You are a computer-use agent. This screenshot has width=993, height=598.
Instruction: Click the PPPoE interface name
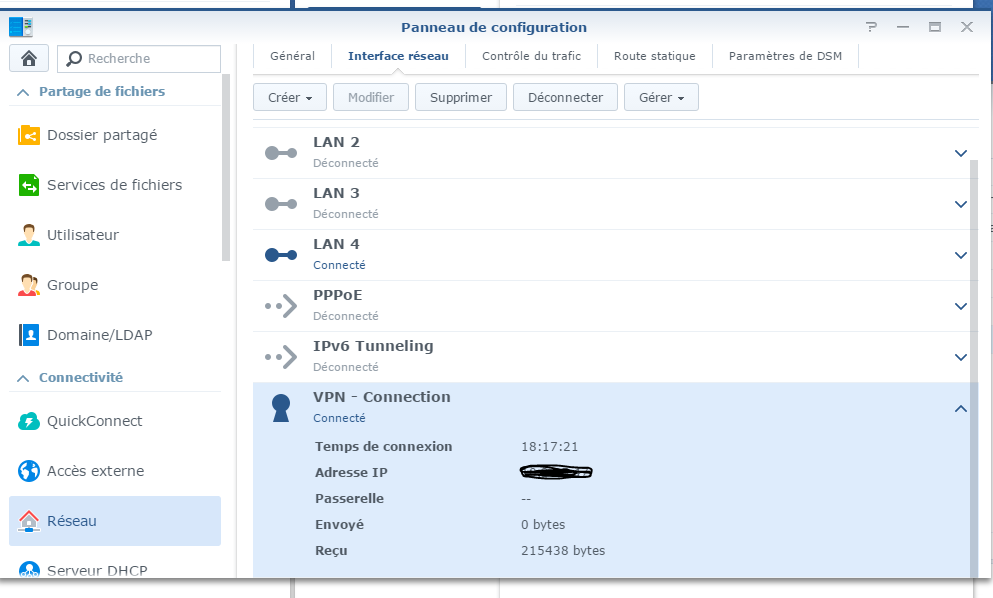(338, 295)
